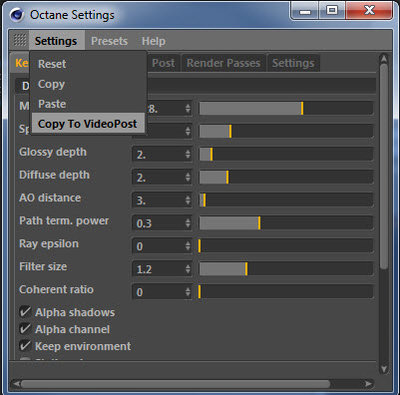
Task: Toggle the Alpha shadows checkbox
Action: [x=25, y=312]
